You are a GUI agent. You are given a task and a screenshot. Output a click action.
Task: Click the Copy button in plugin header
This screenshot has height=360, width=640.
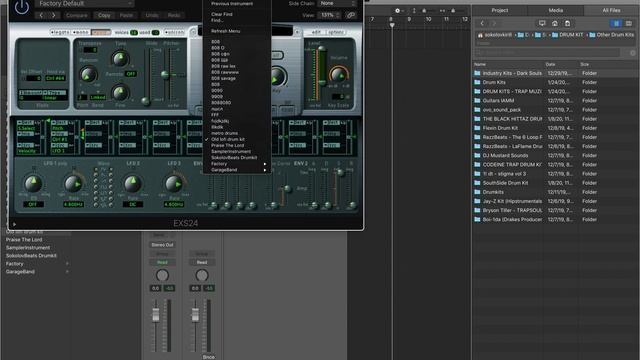[x=104, y=15]
